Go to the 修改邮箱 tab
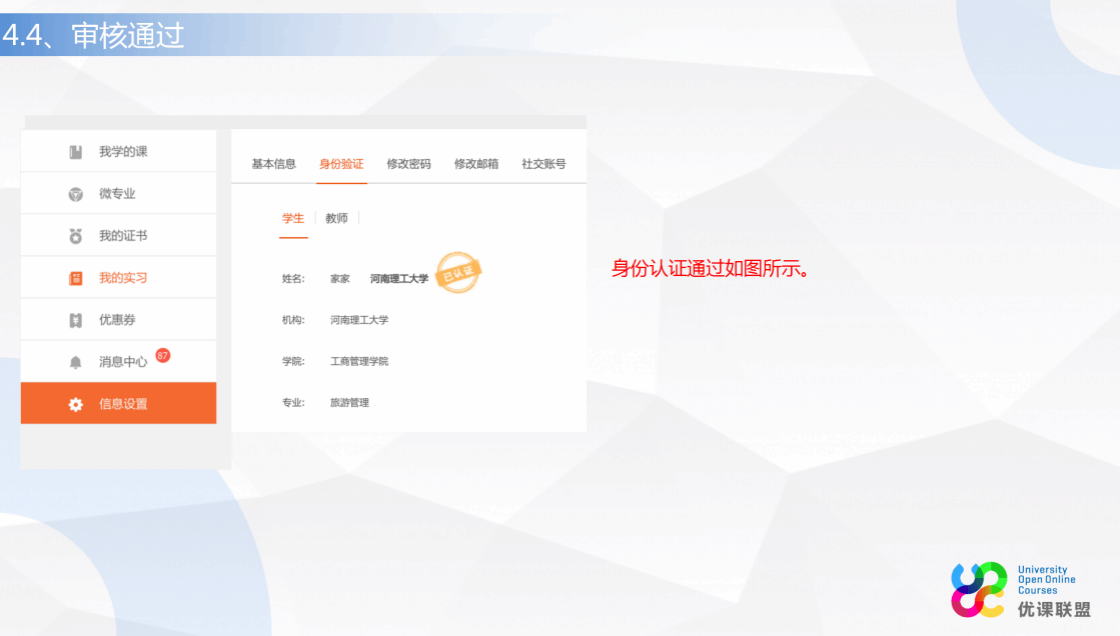The height and width of the screenshot is (636, 1120). click(476, 164)
